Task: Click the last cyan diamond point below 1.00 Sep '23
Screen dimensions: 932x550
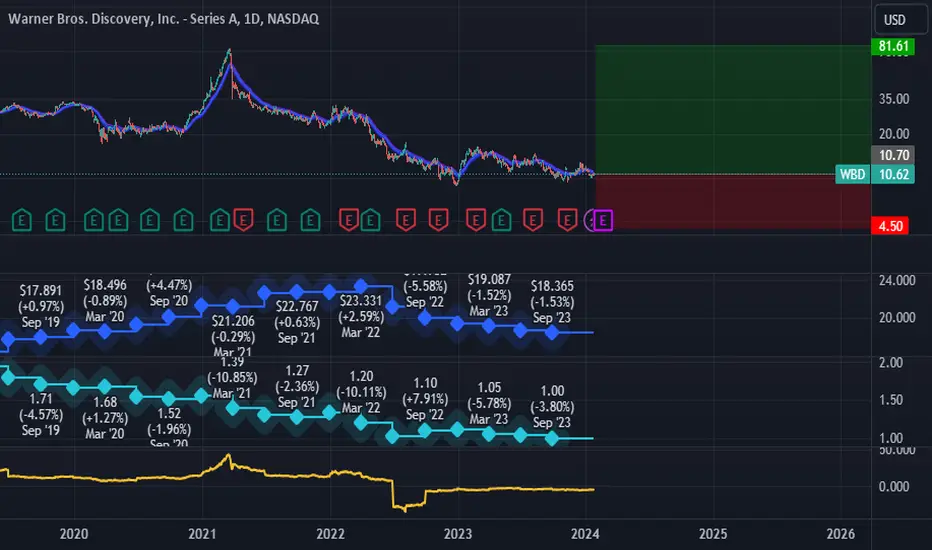Action: [552, 438]
